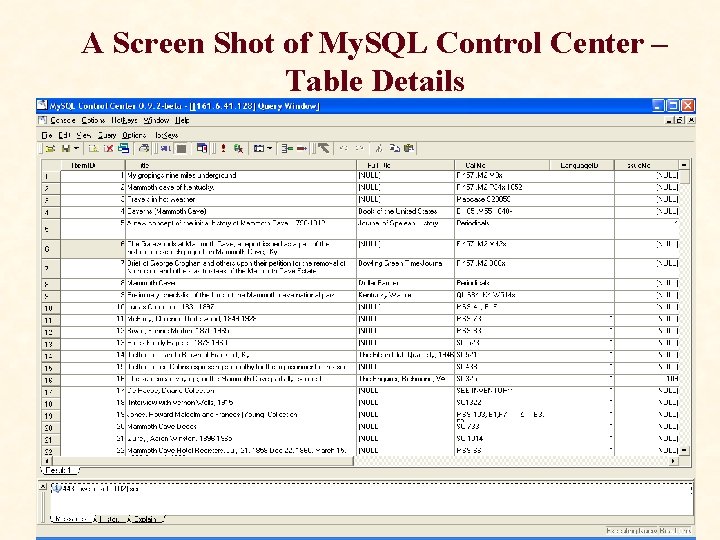Click the window icon left of the exclamation mark
The height and width of the screenshot is (540, 720).
(x=202, y=148)
